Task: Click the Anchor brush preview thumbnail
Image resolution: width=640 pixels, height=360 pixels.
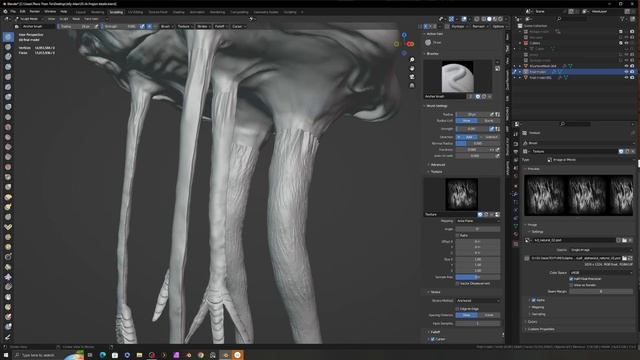Action: [458, 77]
